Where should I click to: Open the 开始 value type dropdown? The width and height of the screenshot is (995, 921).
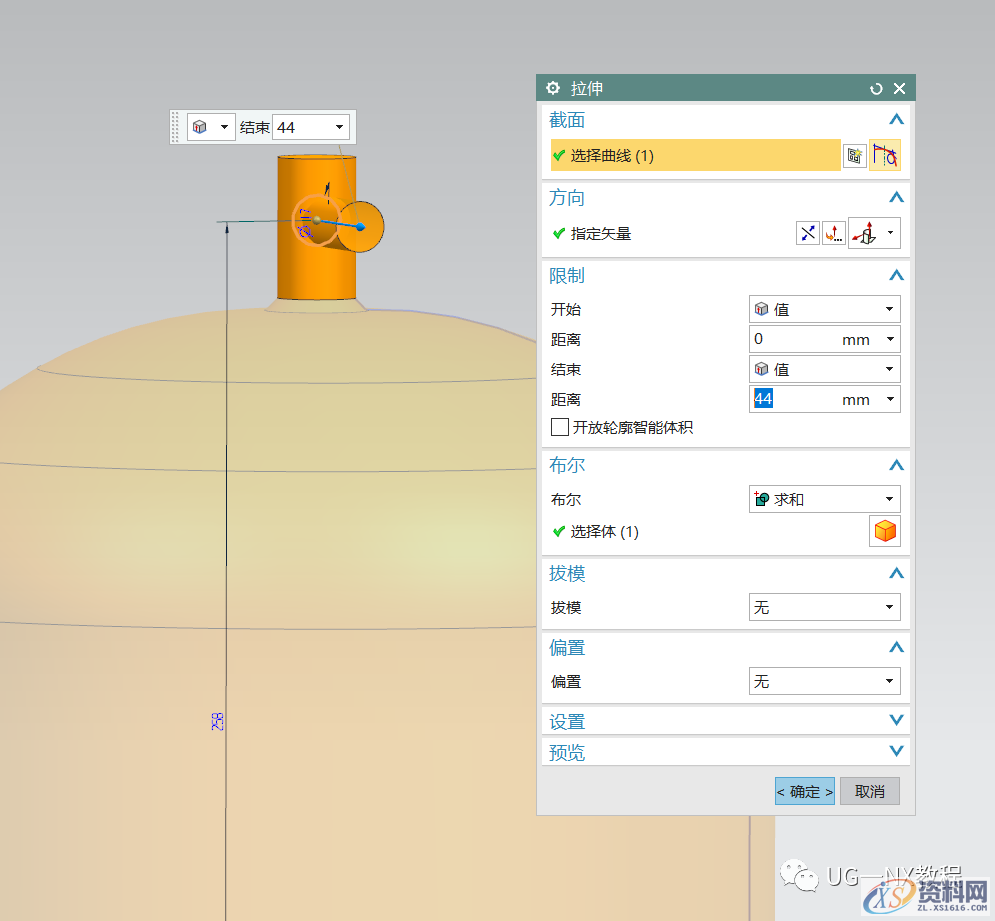824,309
